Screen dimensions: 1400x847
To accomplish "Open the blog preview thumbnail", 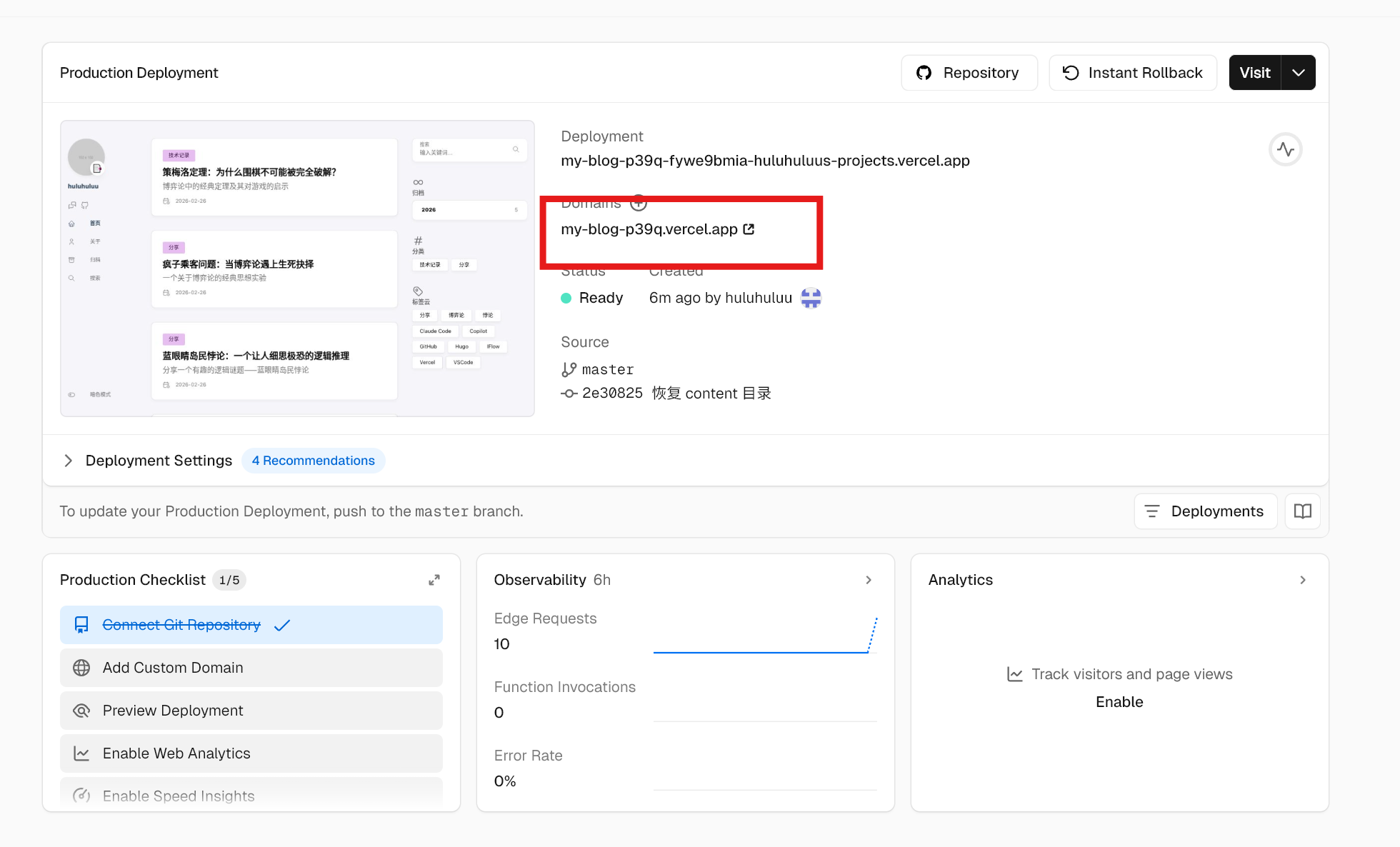I will pyautogui.click(x=297, y=269).
